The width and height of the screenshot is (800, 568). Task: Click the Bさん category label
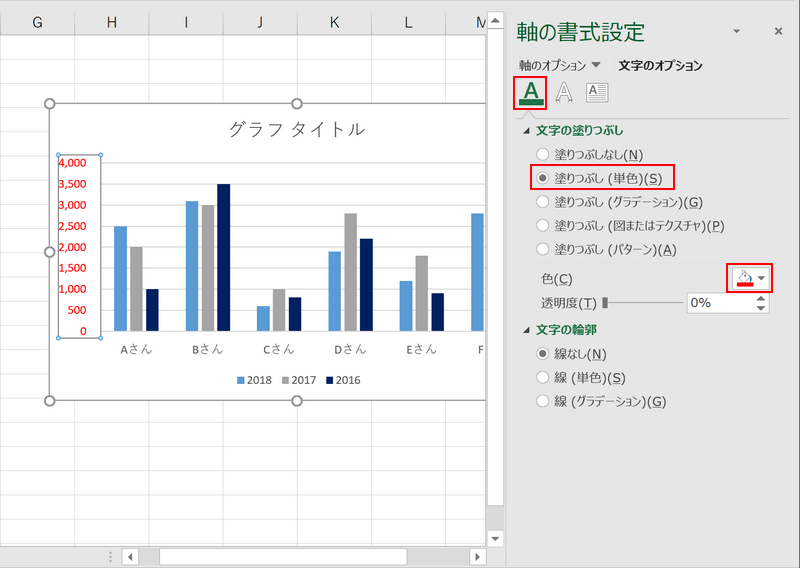coord(208,350)
